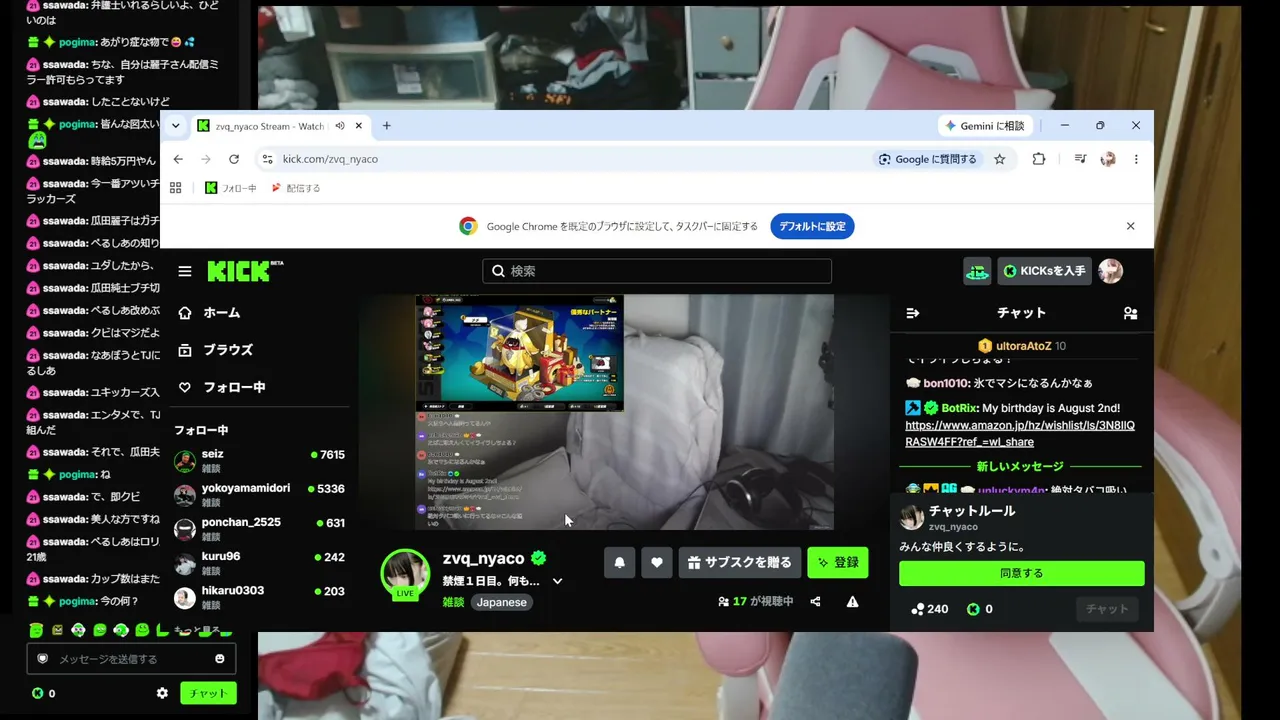Jump to 新しいメッセージ in chat
This screenshot has width=1280, height=720.
point(1020,467)
